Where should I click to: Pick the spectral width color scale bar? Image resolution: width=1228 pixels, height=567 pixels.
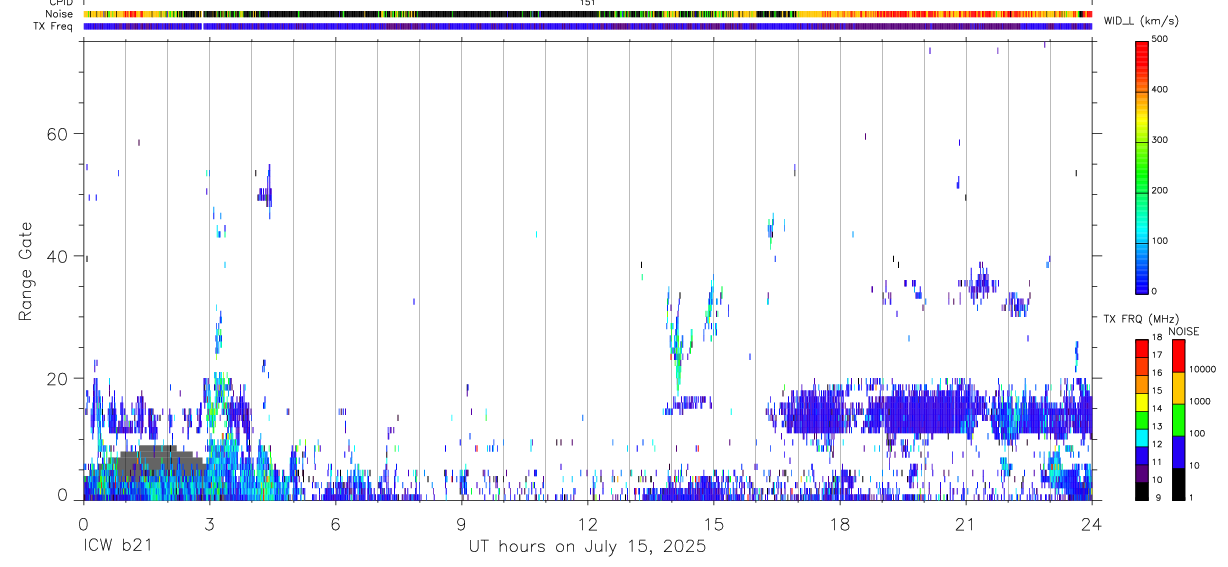pyautogui.click(x=1142, y=166)
